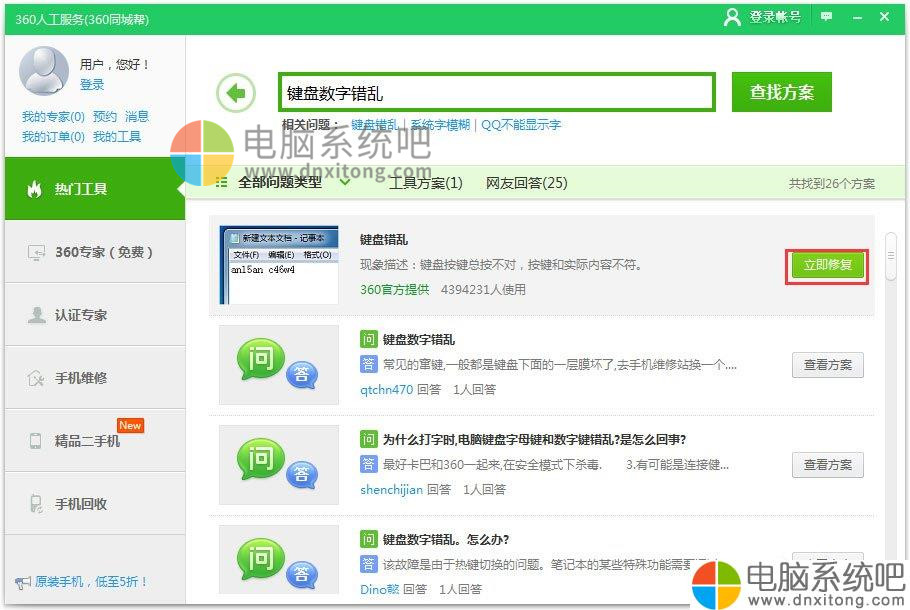This screenshot has height=610, width=910.
Task: Click the 登录帐号 text in title bar
Action: click(x=775, y=17)
